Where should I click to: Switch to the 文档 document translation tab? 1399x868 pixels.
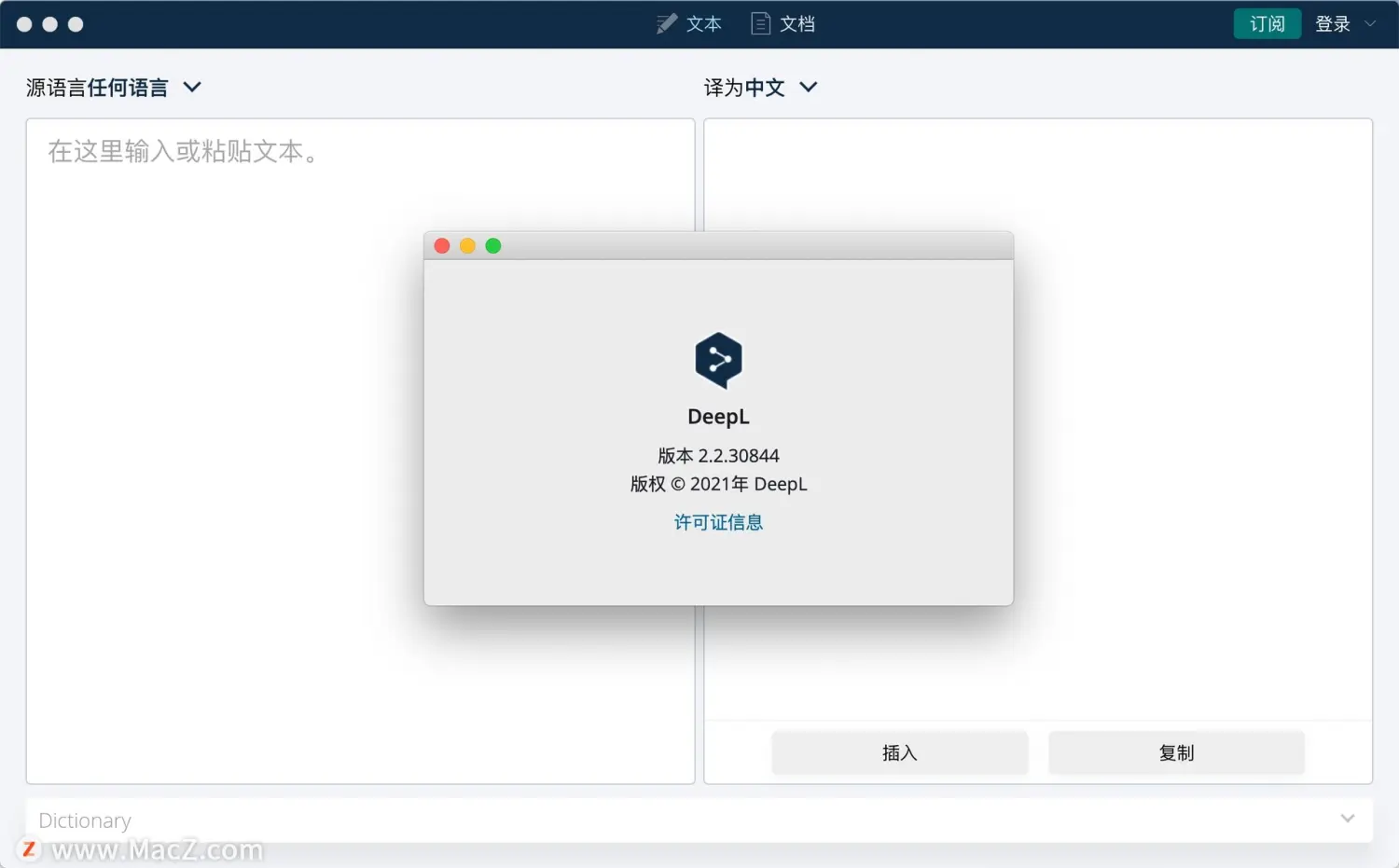pos(783,23)
